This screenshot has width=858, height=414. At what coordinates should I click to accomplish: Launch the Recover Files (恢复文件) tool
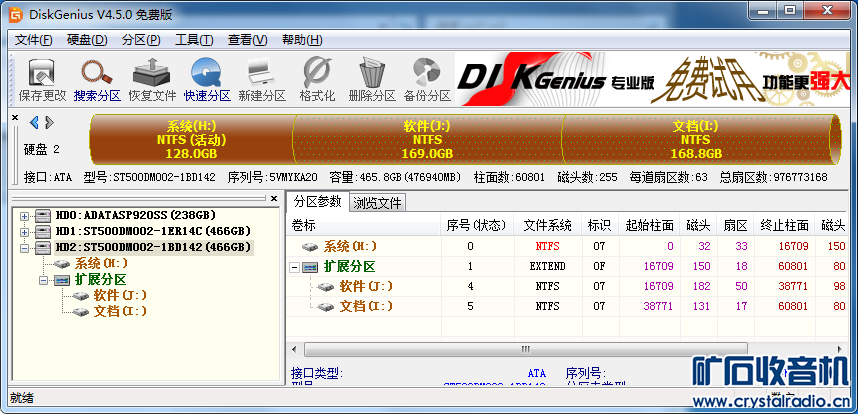coord(152,80)
